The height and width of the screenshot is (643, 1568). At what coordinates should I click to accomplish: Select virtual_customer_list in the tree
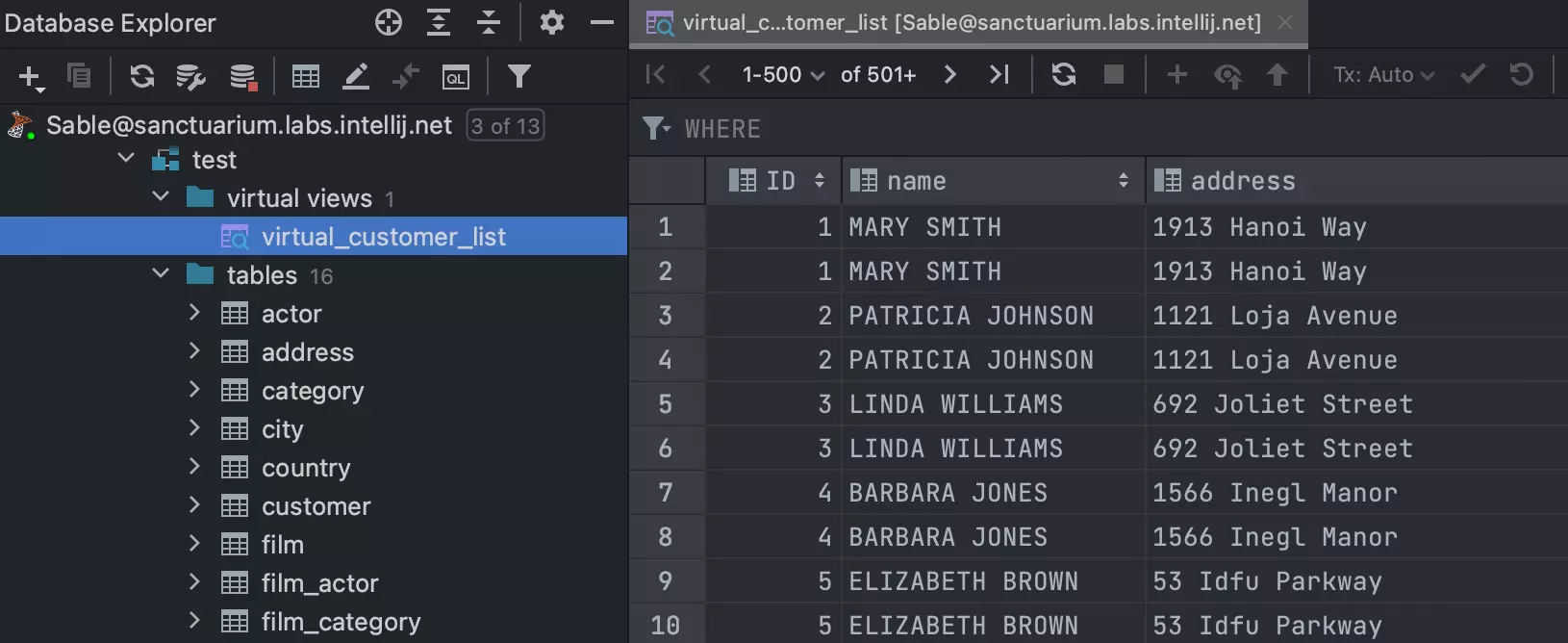click(383, 237)
